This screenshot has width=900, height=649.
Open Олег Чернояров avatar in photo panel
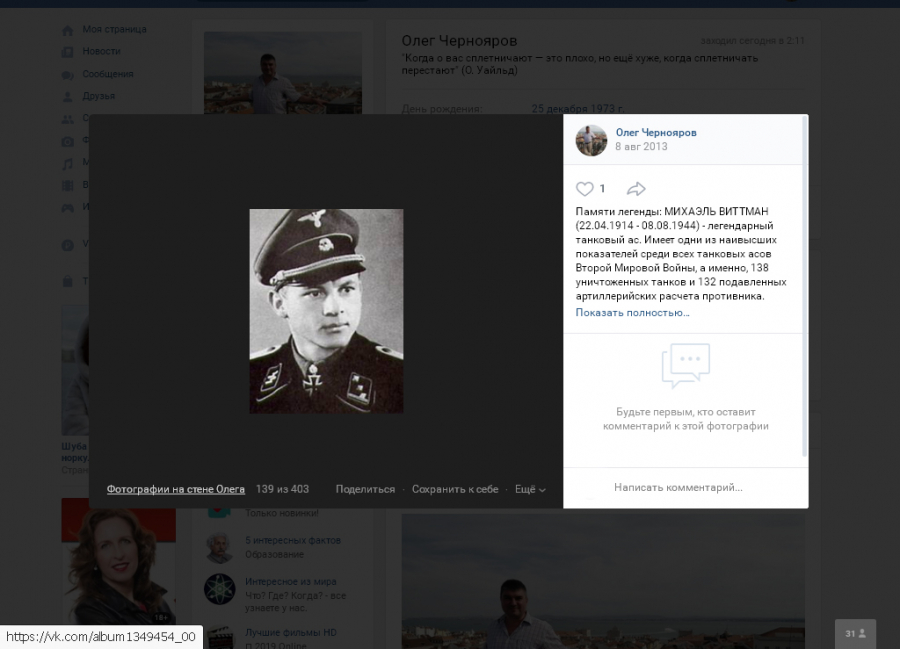tap(591, 140)
